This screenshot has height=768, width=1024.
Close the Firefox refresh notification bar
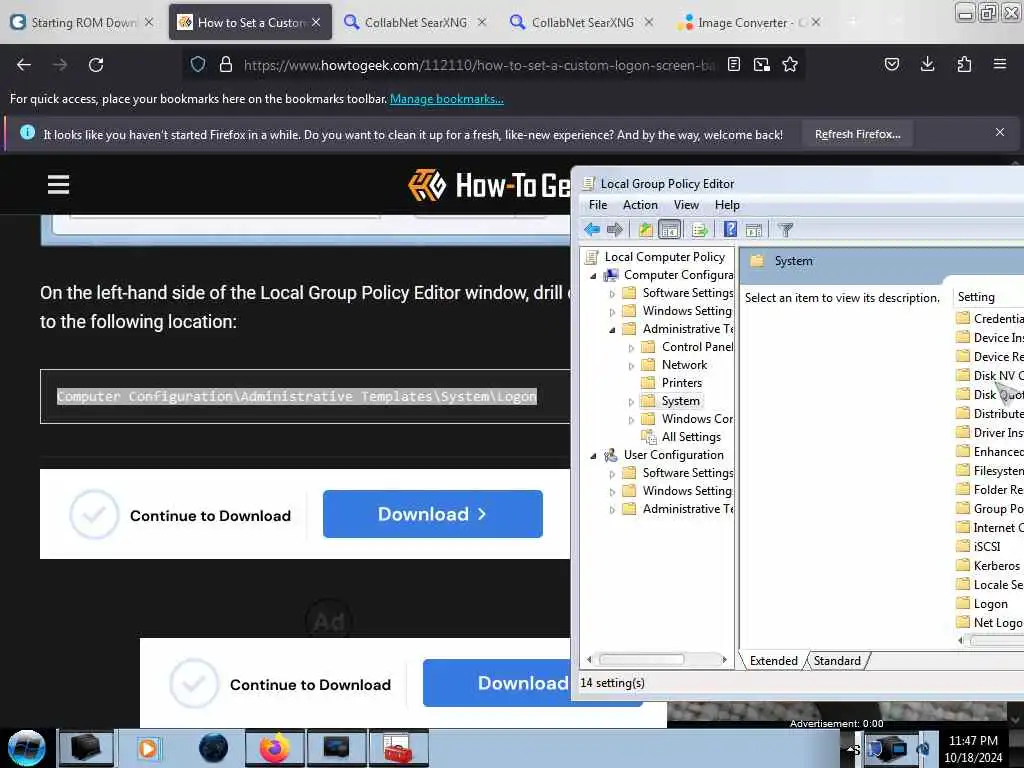[x=1000, y=133]
